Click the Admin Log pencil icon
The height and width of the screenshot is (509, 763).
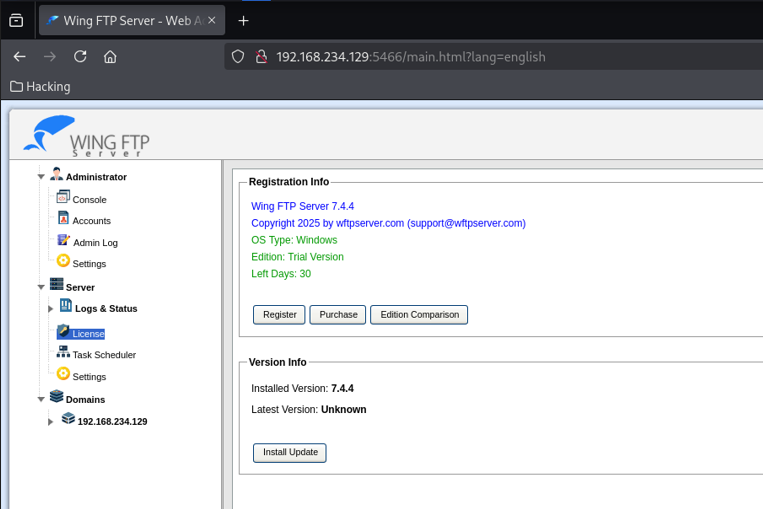[x=63, y=239]
